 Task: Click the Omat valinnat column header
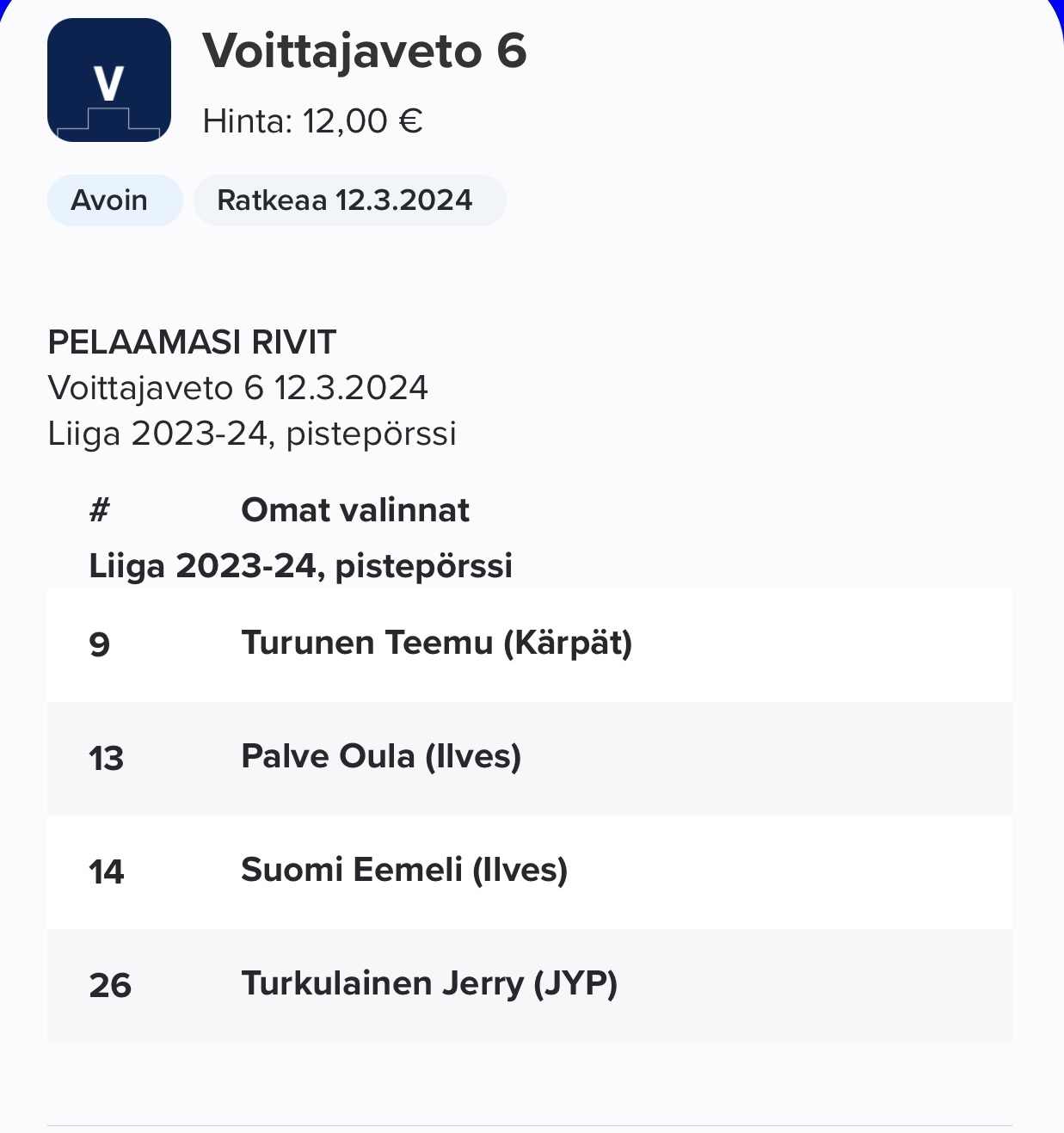[x=355, y=510]
